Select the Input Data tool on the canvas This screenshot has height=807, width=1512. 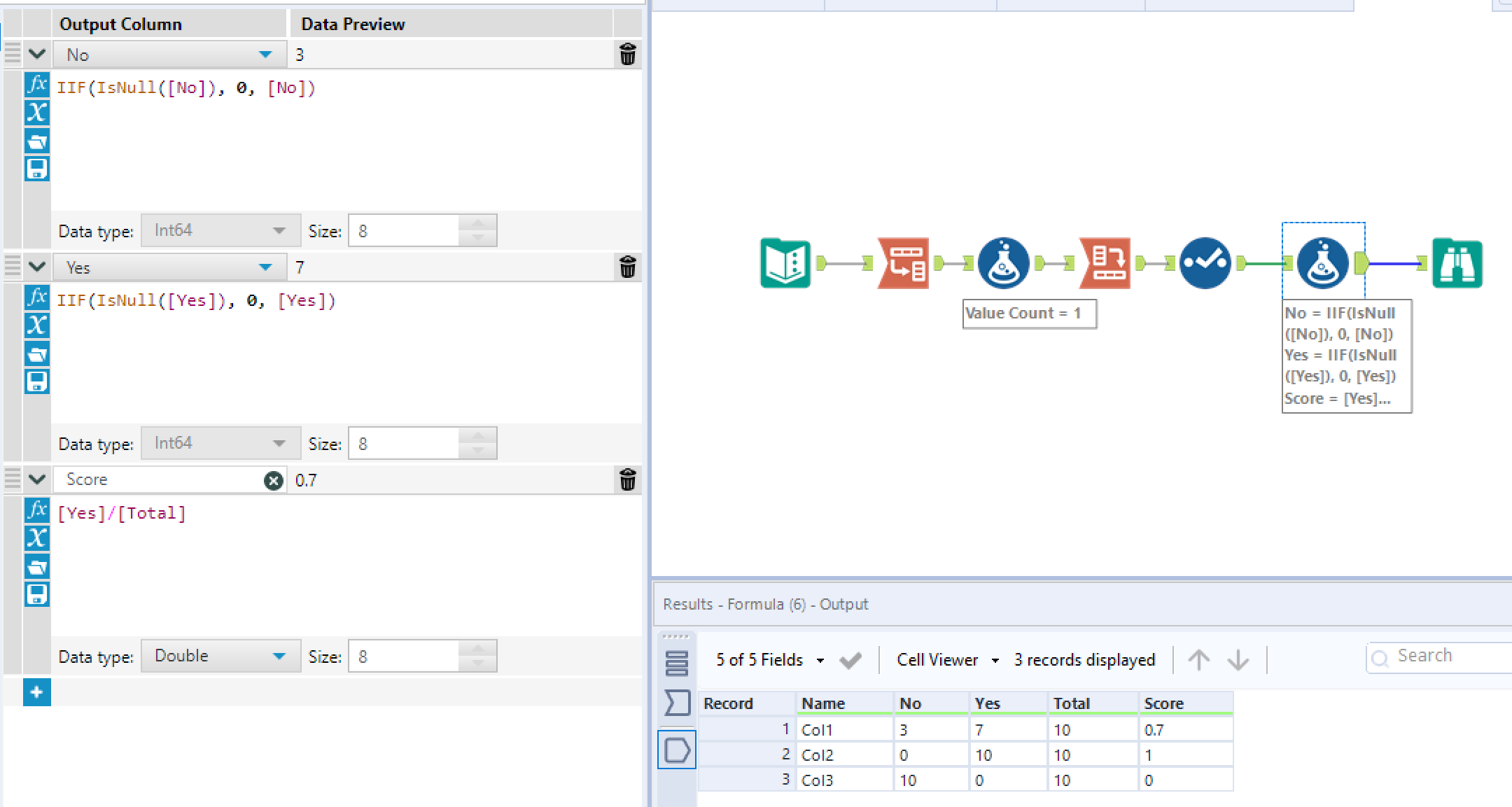(x=785, y=264)
